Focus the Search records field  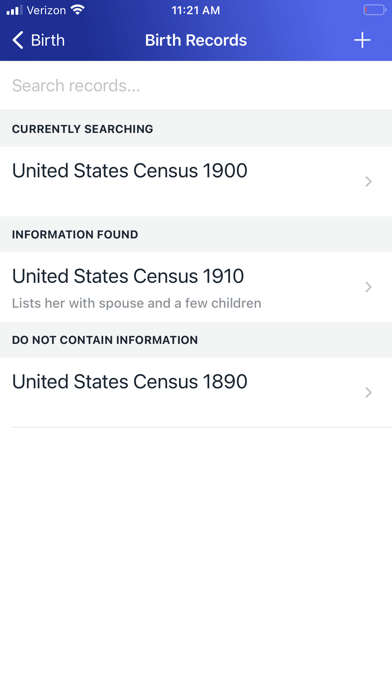[x=196, y=85]
